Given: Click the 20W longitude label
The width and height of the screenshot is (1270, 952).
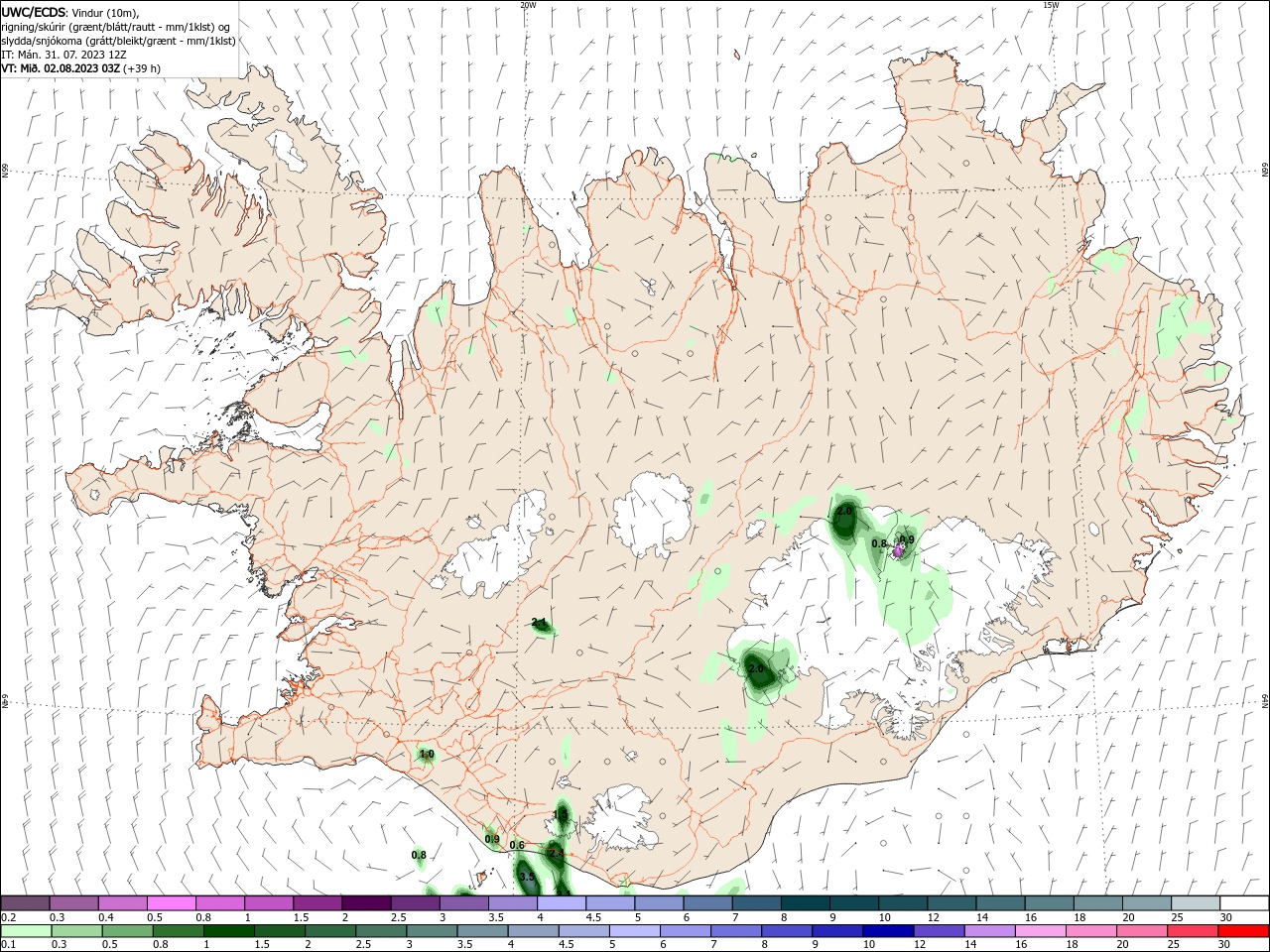Looking at the screenshot, I should click(528, 5).
